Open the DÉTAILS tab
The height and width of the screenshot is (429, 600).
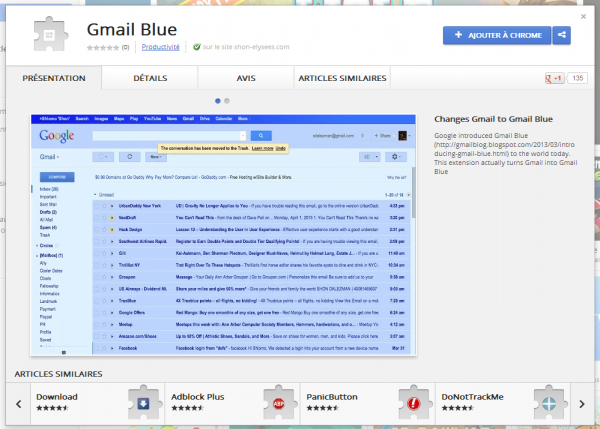(150, 78)
